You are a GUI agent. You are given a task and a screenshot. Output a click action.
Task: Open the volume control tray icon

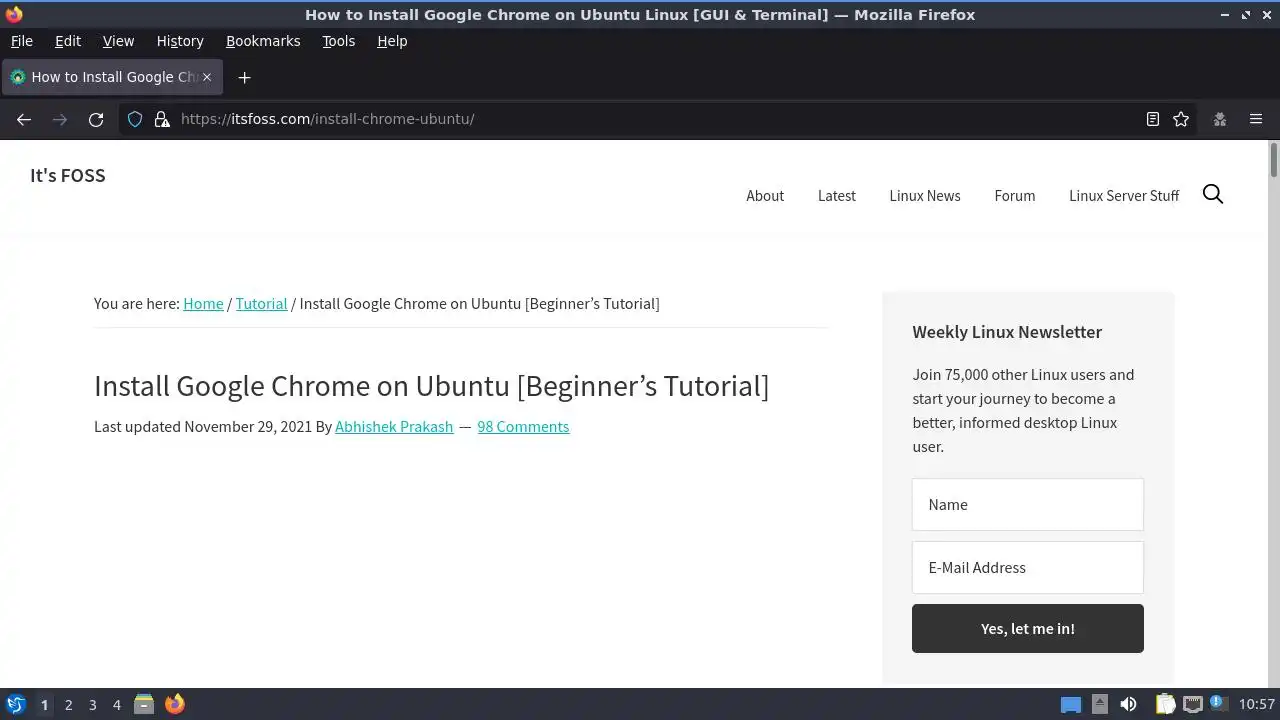click(1128, 704)
